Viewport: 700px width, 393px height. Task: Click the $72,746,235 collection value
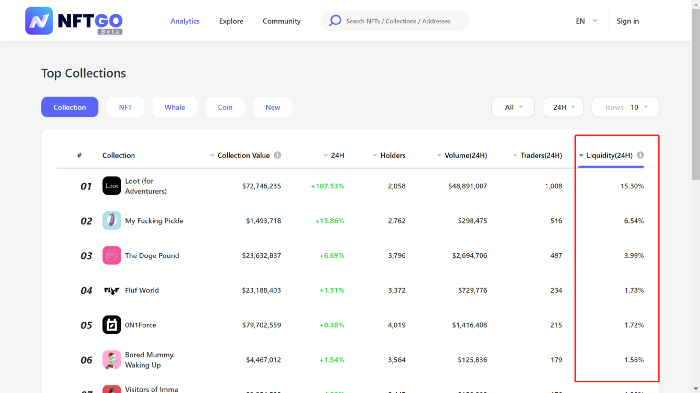(x=262, y=186)
